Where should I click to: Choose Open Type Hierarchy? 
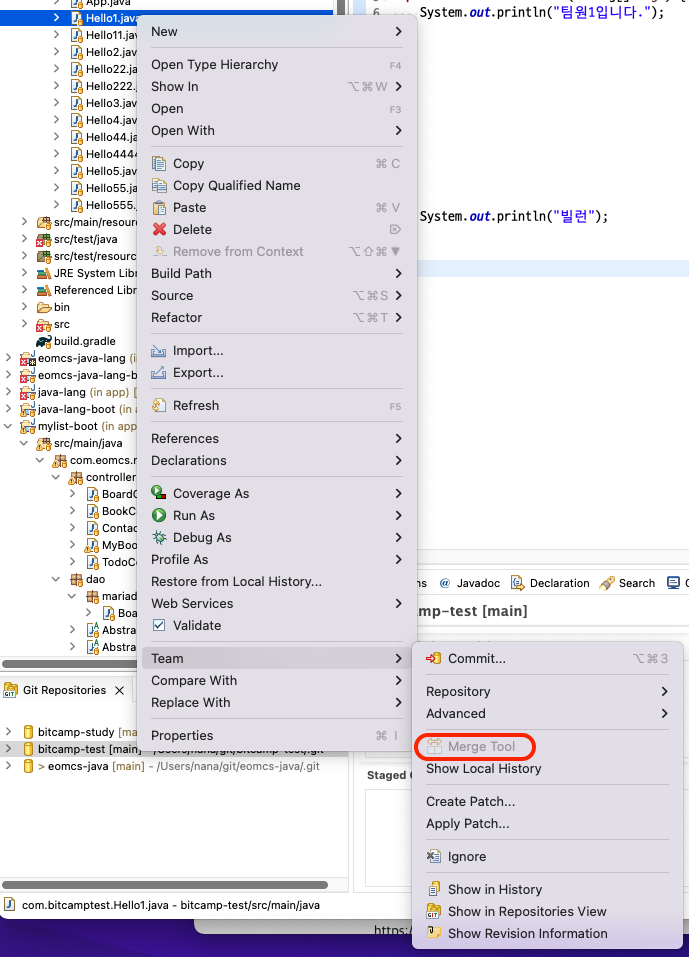[277, 65]
